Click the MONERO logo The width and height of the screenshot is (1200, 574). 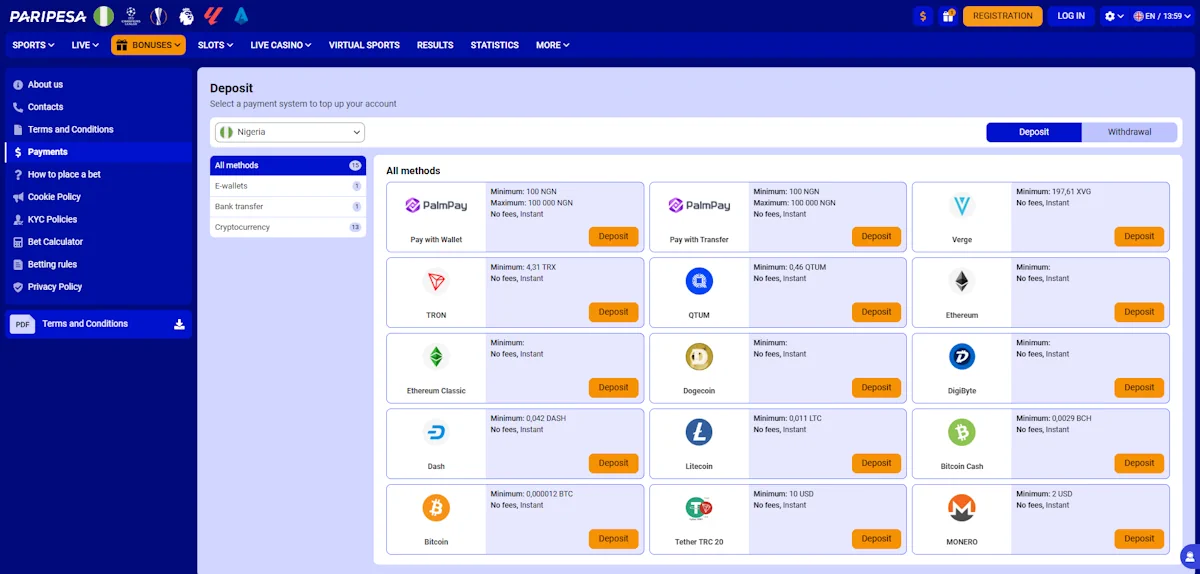962,508
